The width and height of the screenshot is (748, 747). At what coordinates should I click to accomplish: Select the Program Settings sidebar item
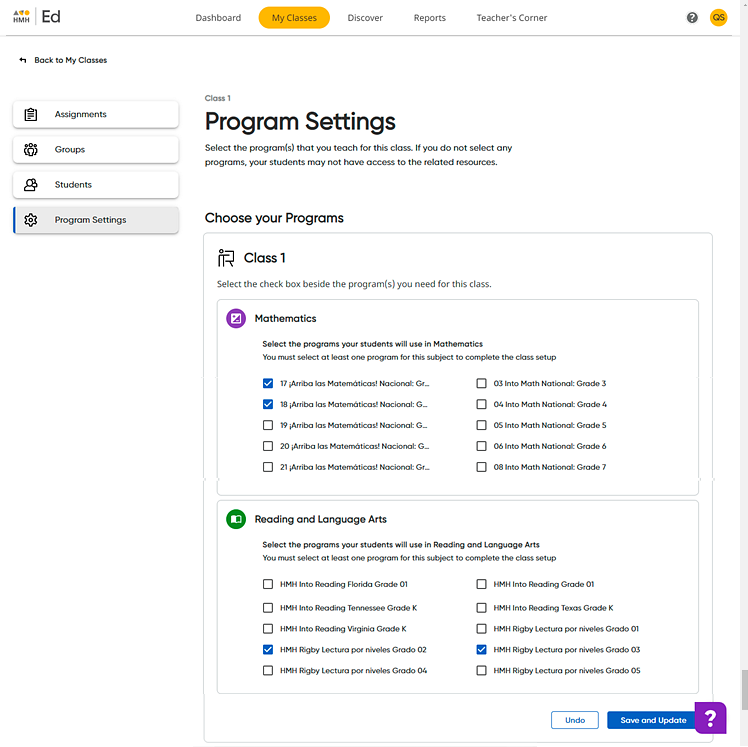click(x=96, y=220)
